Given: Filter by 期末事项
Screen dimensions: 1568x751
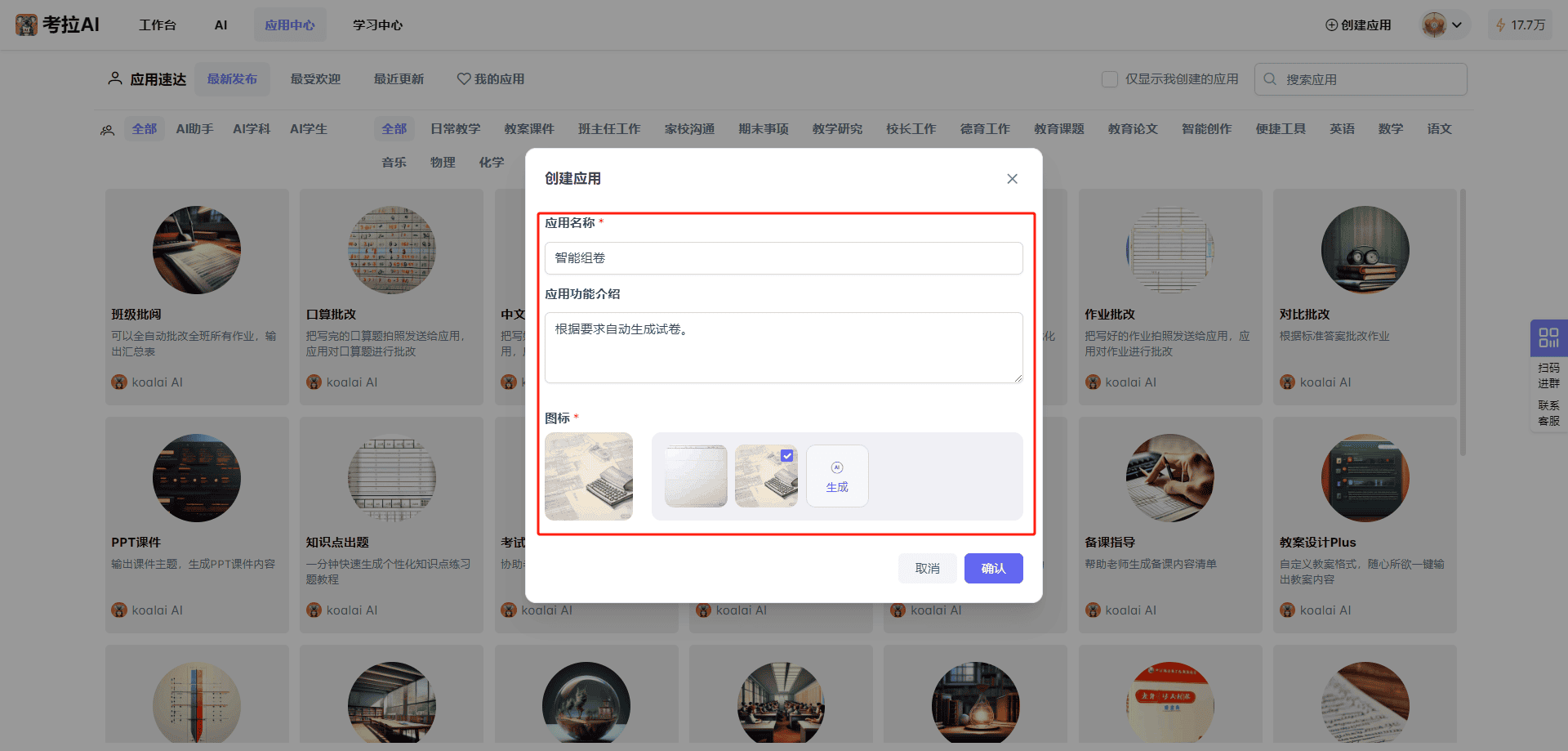Looking at the screenshot, I should point(764,129).
